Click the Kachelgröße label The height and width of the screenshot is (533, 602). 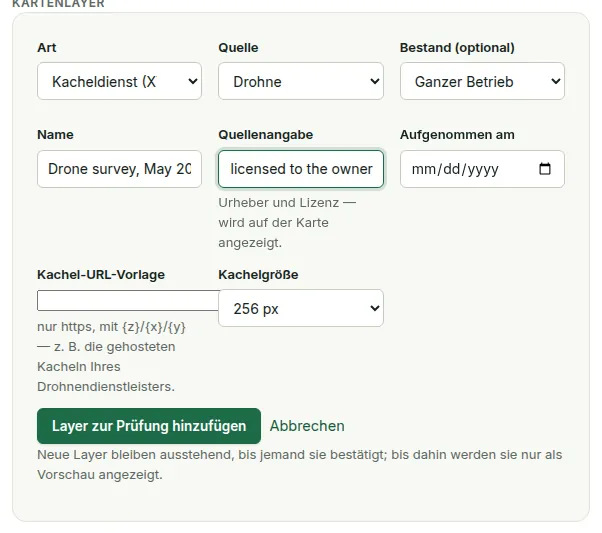pos(258,275)
